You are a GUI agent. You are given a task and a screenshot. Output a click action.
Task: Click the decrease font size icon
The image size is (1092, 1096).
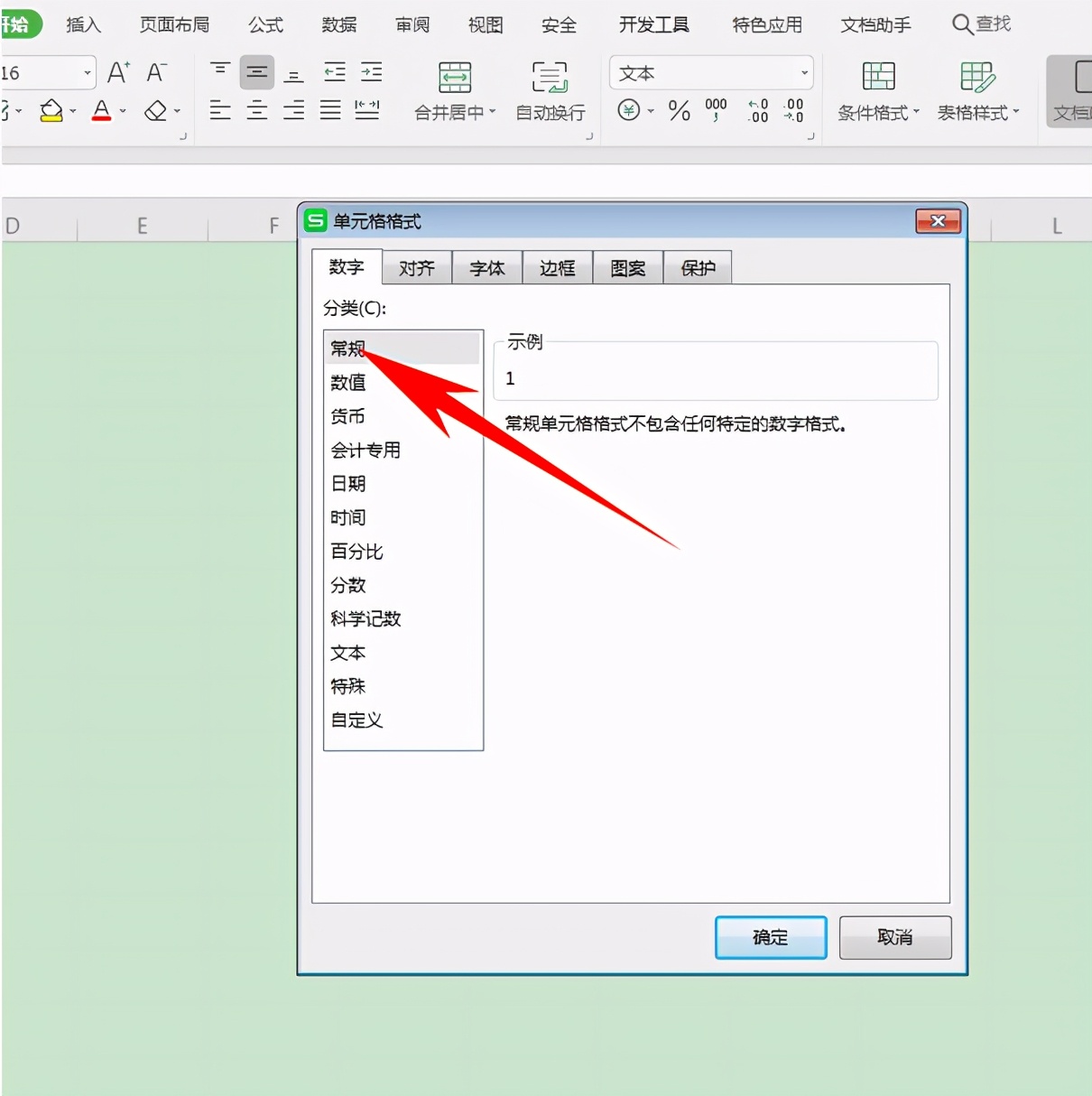(x=155, y=72)
